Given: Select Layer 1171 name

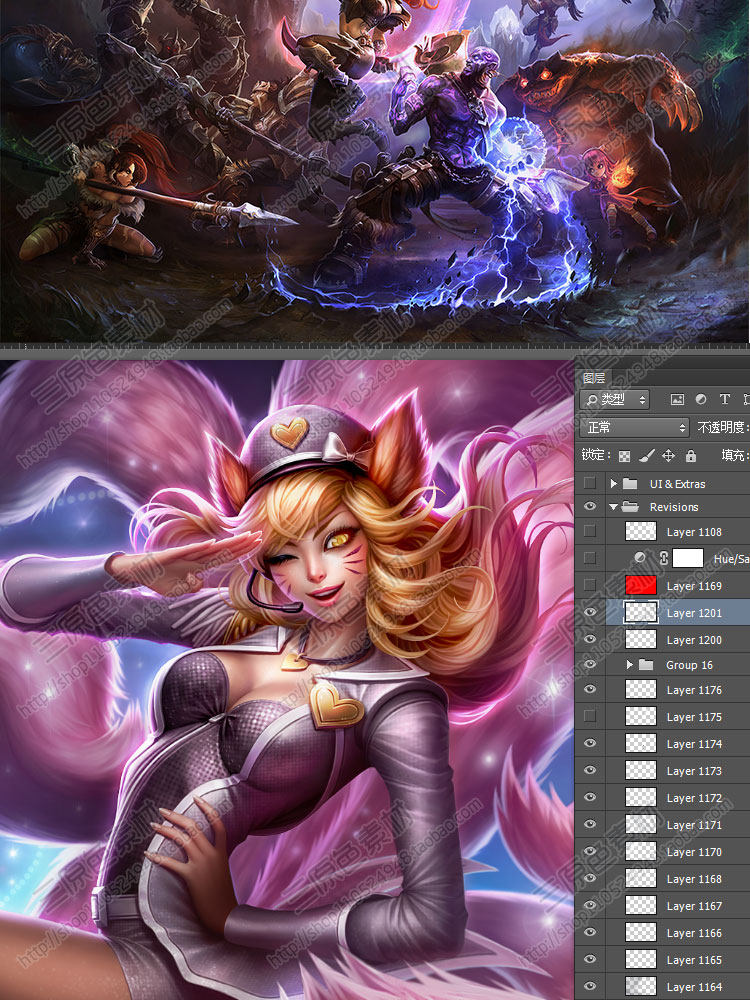Looking at the screenshot, I should (x=694, y=825).
